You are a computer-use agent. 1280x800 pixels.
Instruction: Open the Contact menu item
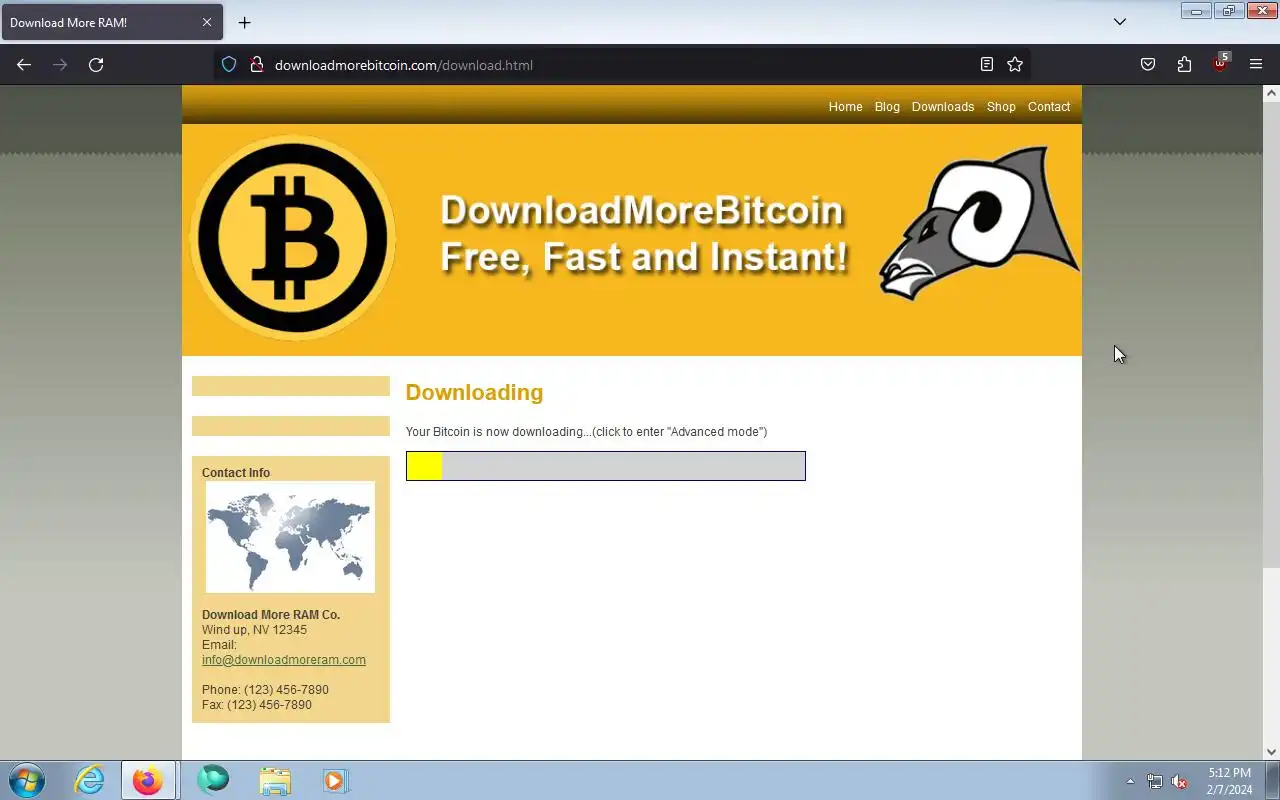pyautogui.click(x=1049, y=107)
